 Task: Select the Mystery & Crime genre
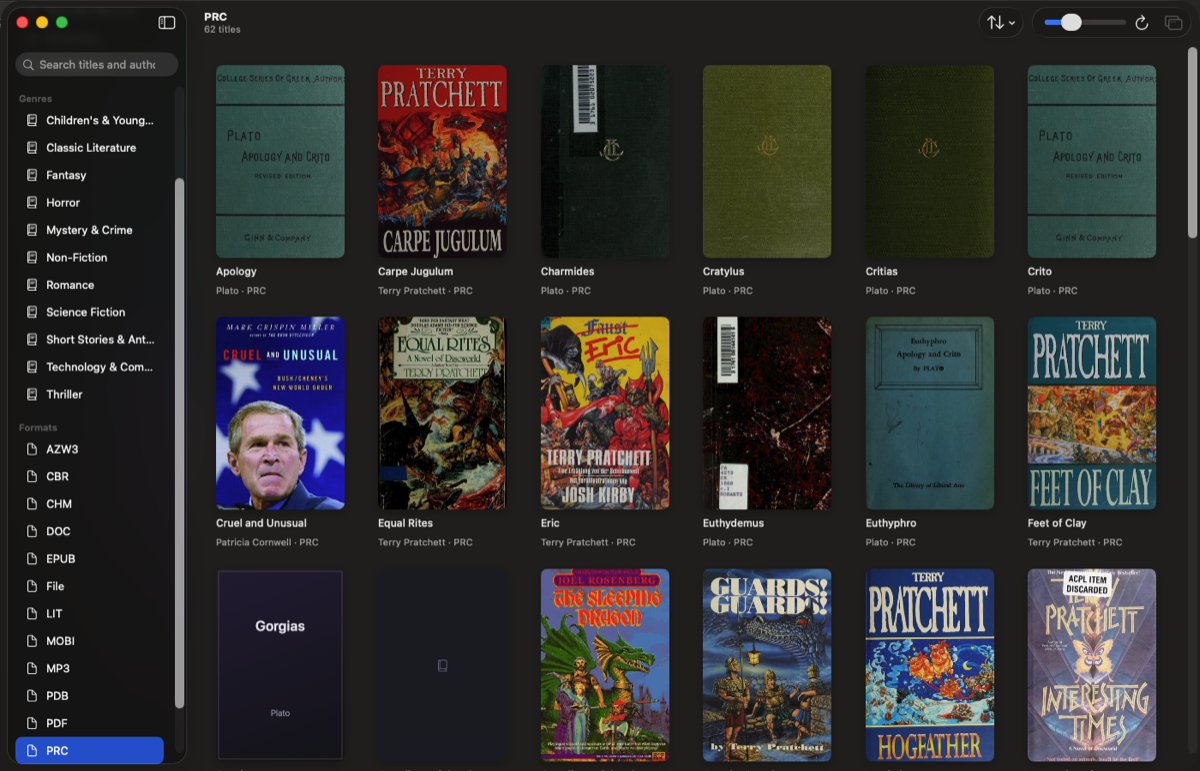tap(90, 230)
